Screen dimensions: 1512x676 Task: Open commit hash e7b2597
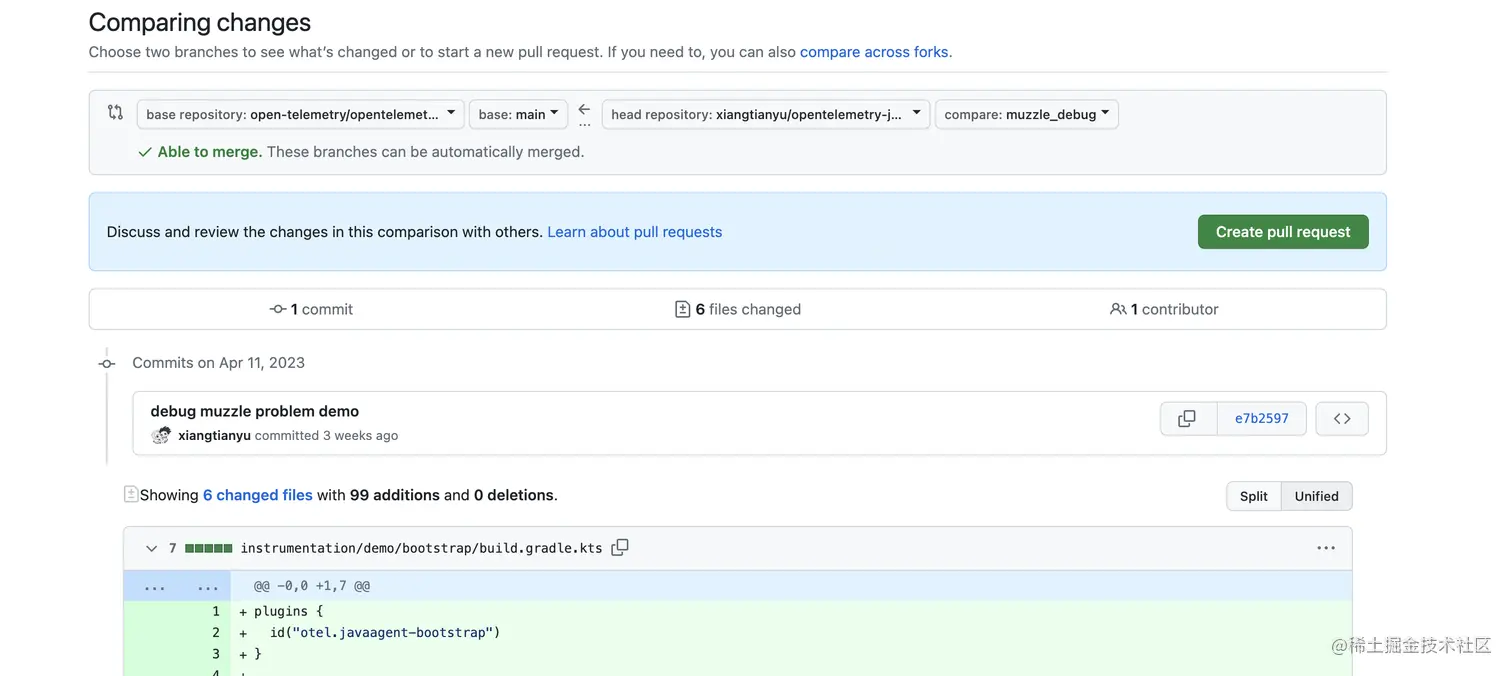tap(1261, 419)
